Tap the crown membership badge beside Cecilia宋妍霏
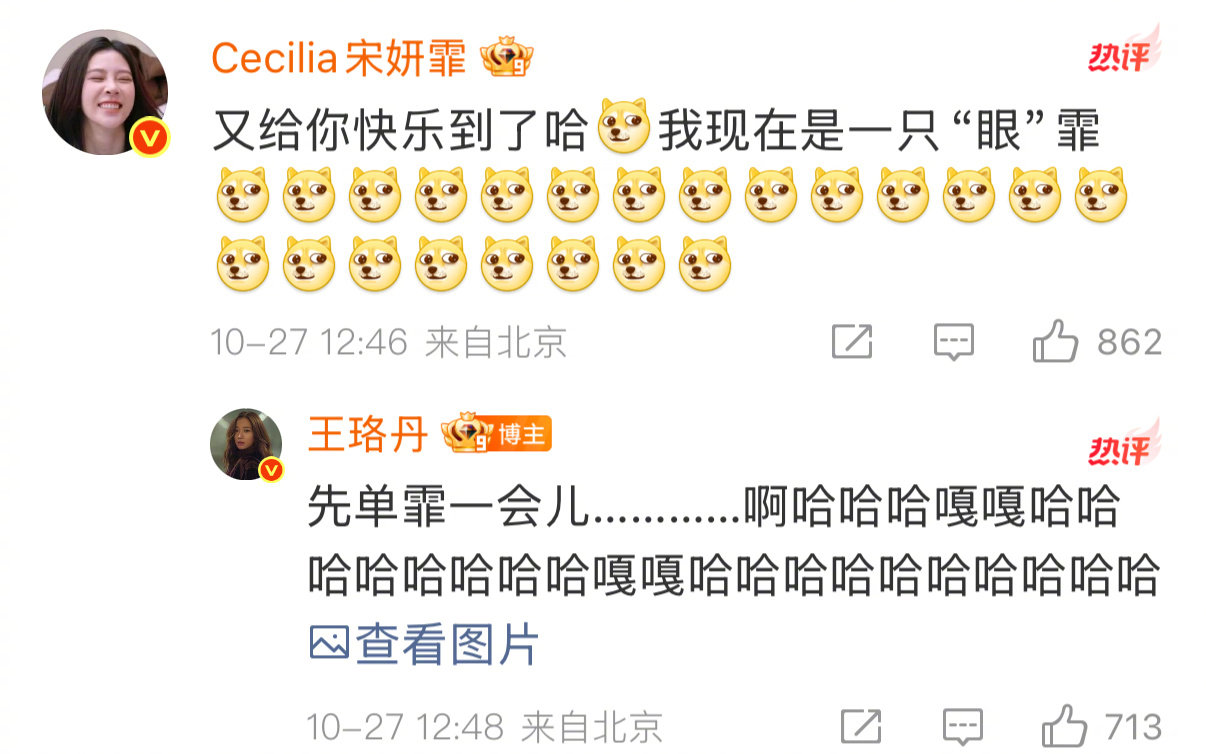 pos(507,59)
